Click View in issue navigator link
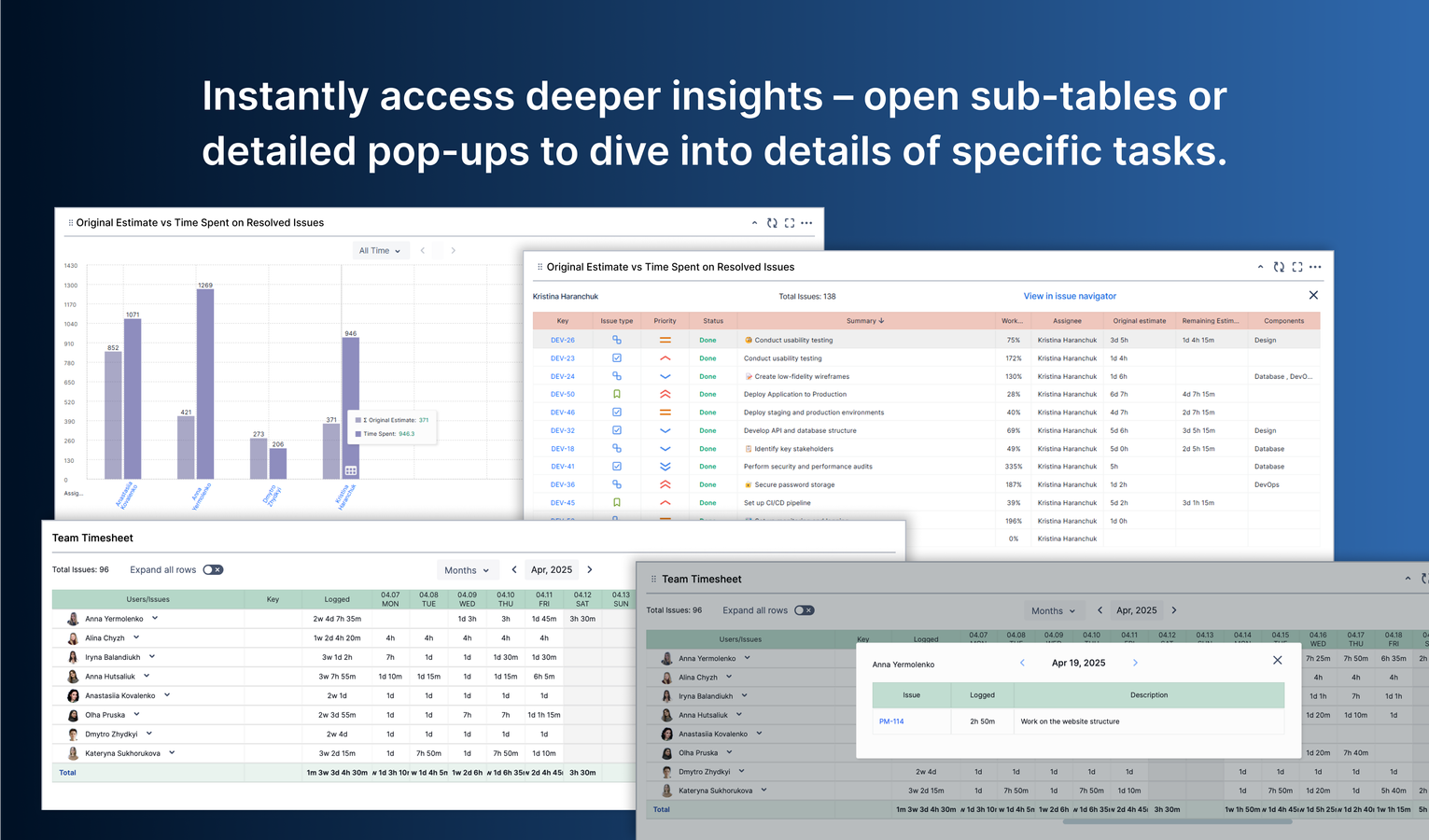The width and height of the screenshot is (1429, 840). 1070,296
